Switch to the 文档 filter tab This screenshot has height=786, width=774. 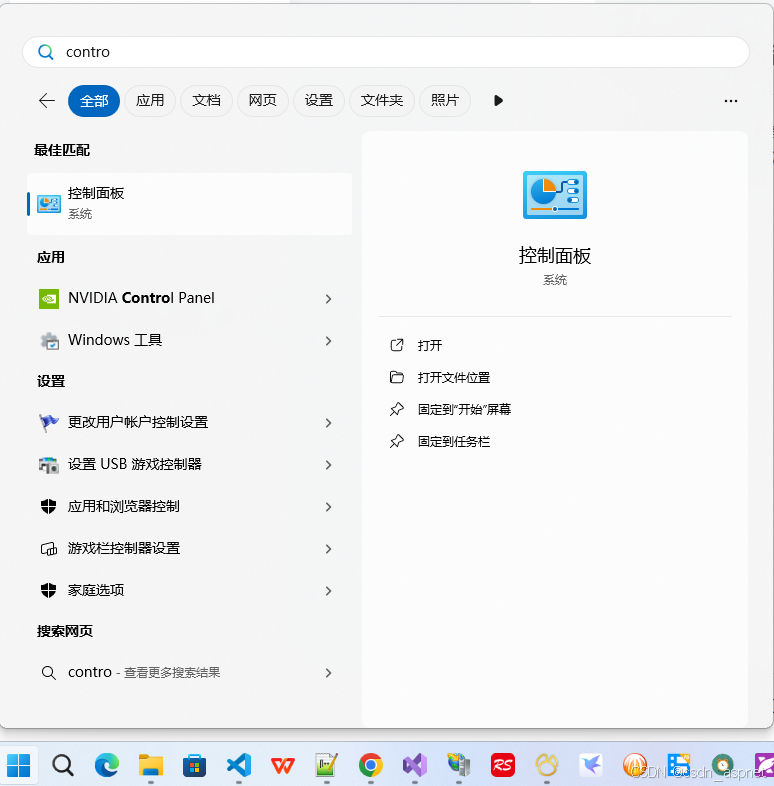point(206,101)
